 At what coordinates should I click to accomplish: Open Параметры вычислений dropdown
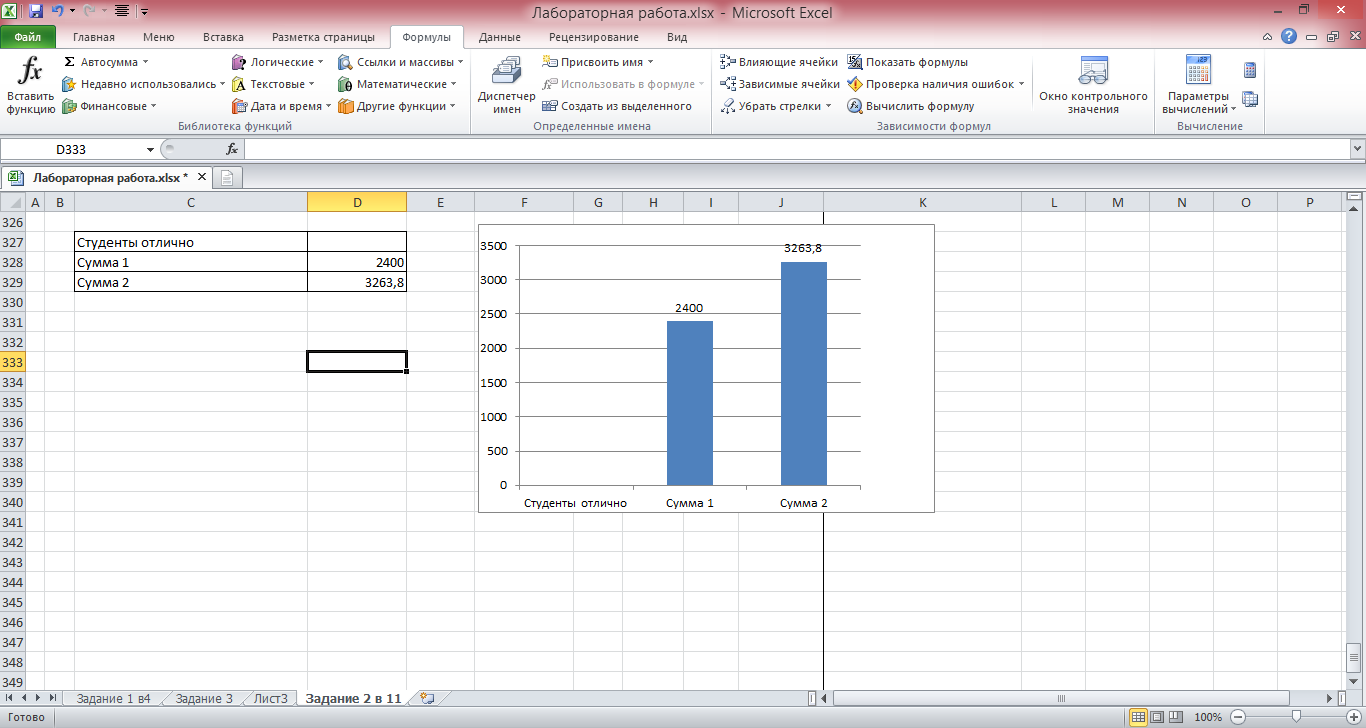click(1198, 85)
